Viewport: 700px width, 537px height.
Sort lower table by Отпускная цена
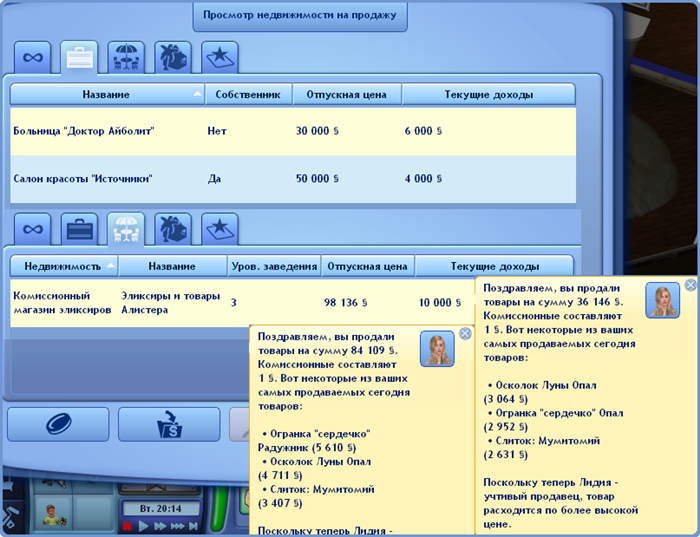tap(367, 266)
